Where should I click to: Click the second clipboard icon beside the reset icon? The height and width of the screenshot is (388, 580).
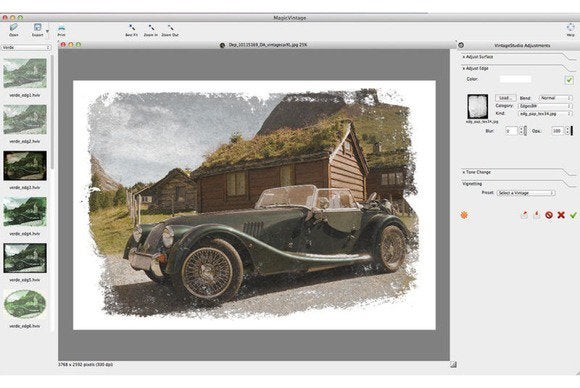pyautogui.click(x=537, y=215)
